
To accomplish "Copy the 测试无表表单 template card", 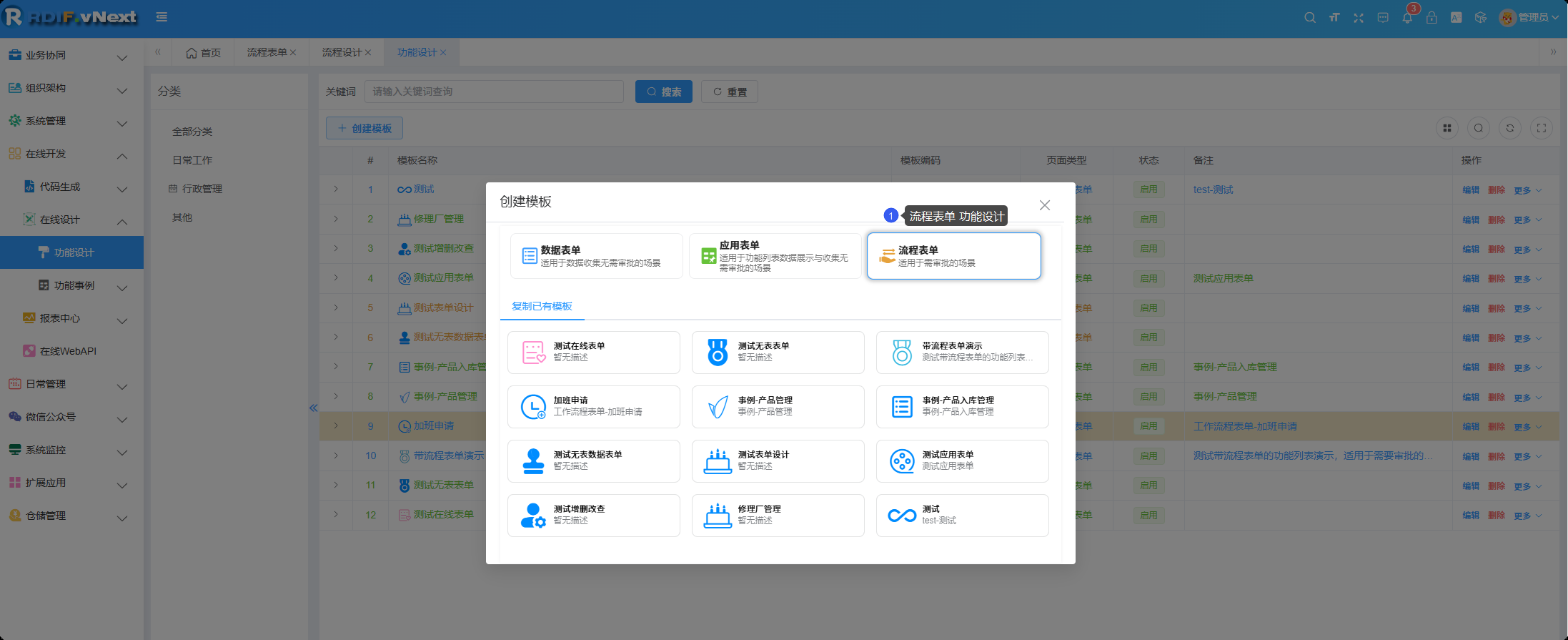I will tap(778, 352).
